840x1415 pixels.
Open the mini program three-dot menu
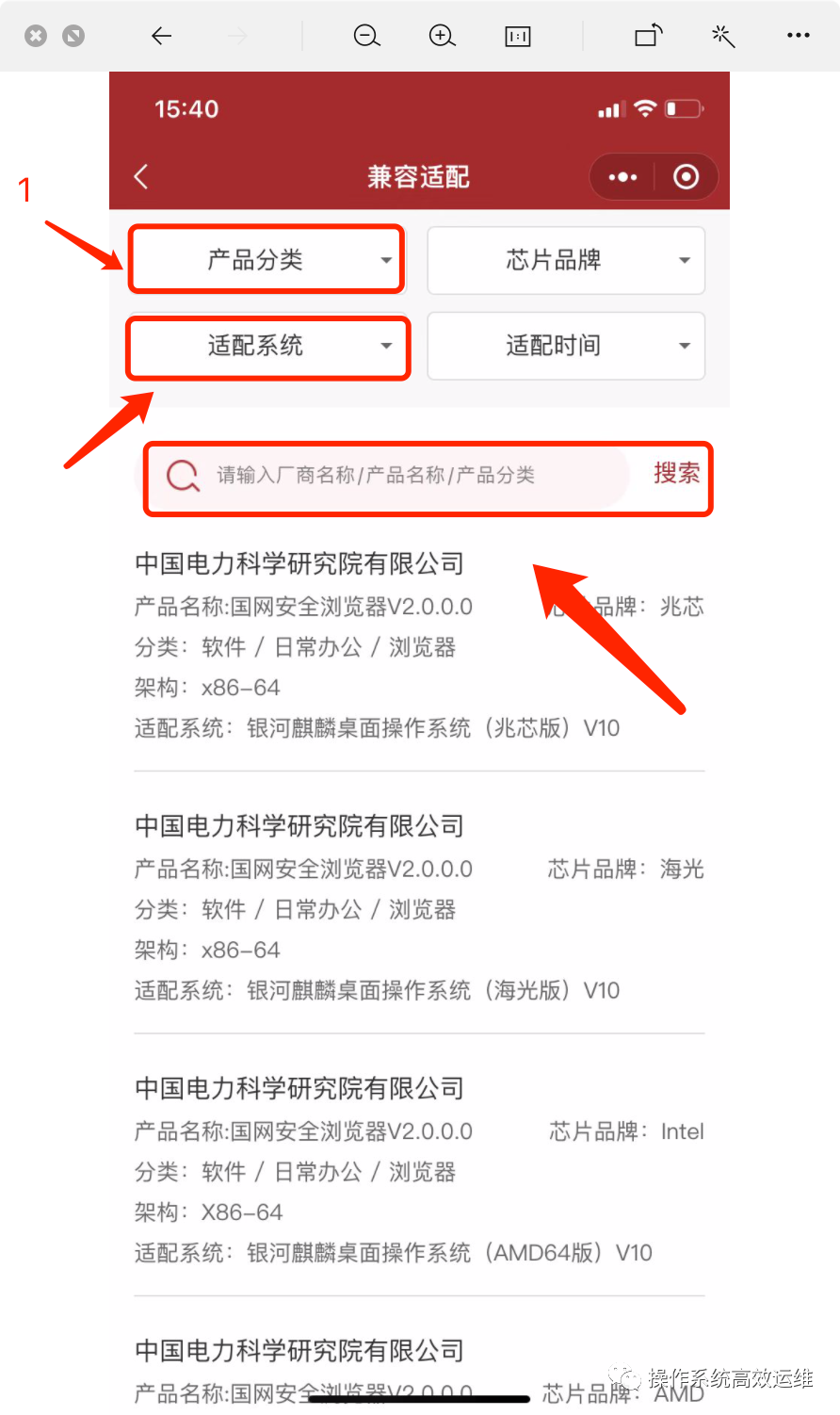point(622,176)
